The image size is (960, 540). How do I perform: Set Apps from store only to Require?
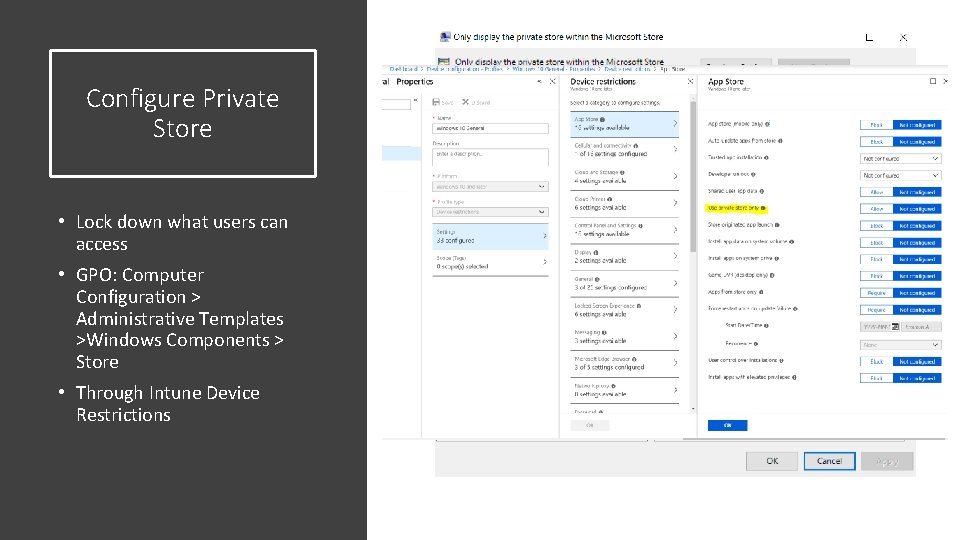click(x=877, y=293)
